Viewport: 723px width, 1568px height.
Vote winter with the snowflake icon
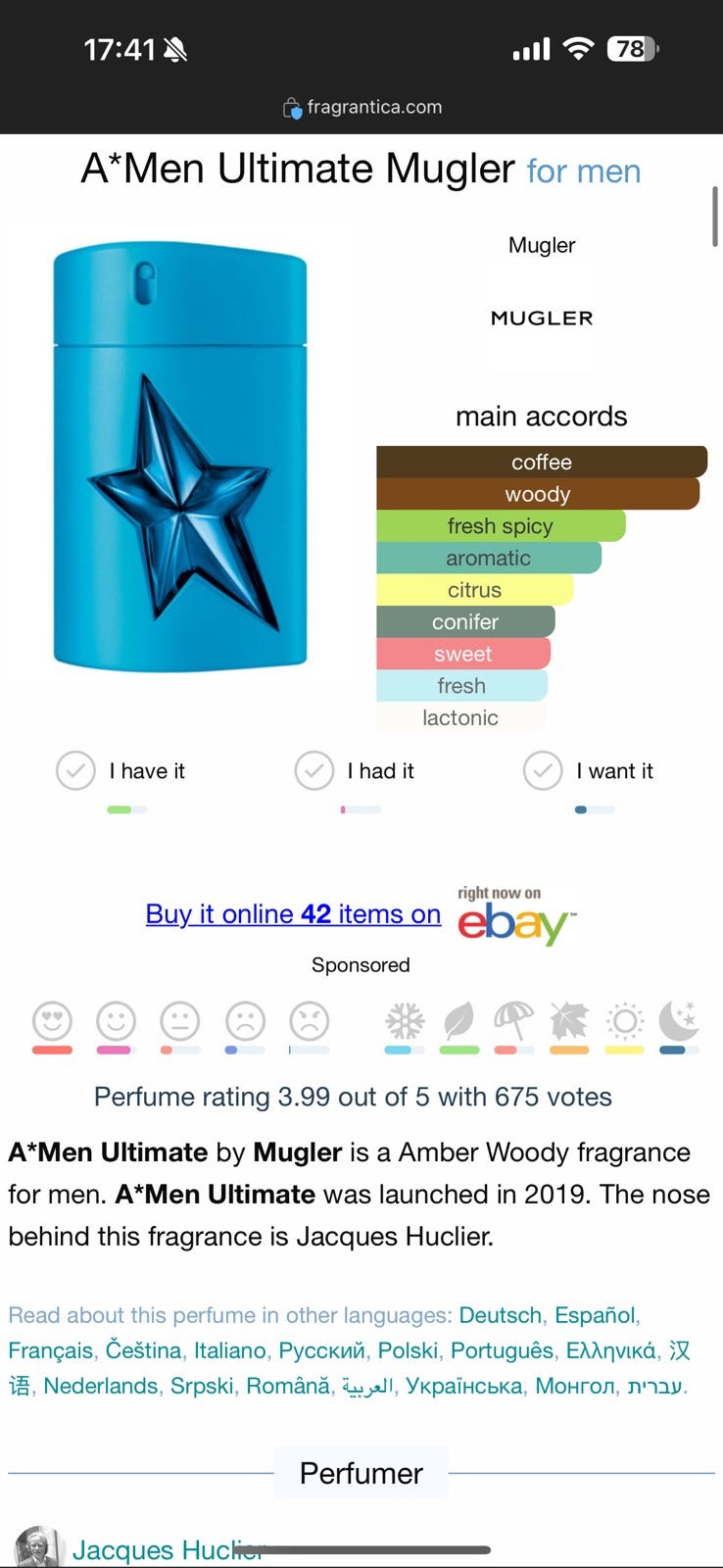[405, 1022]
